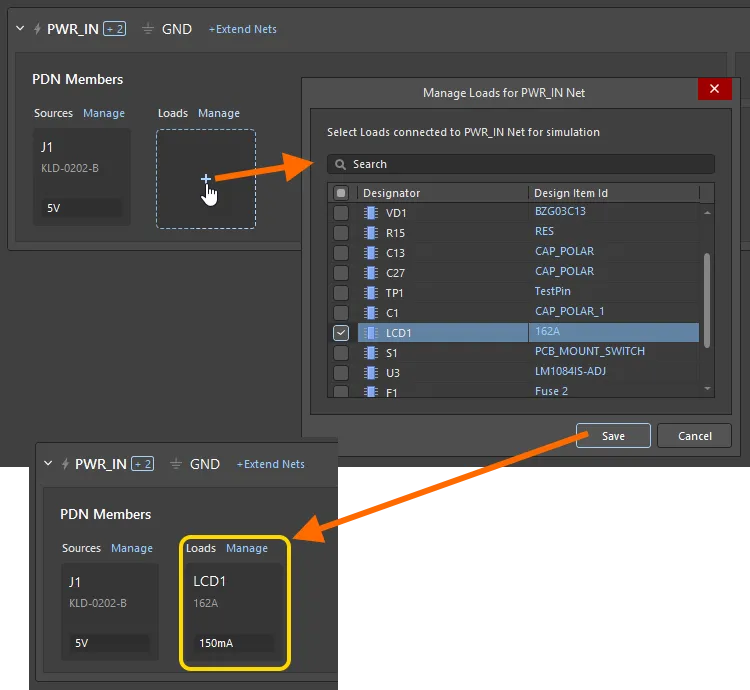
Task: Click the vertical scrollbar in loads list
Action: click(x=708, y=300)
